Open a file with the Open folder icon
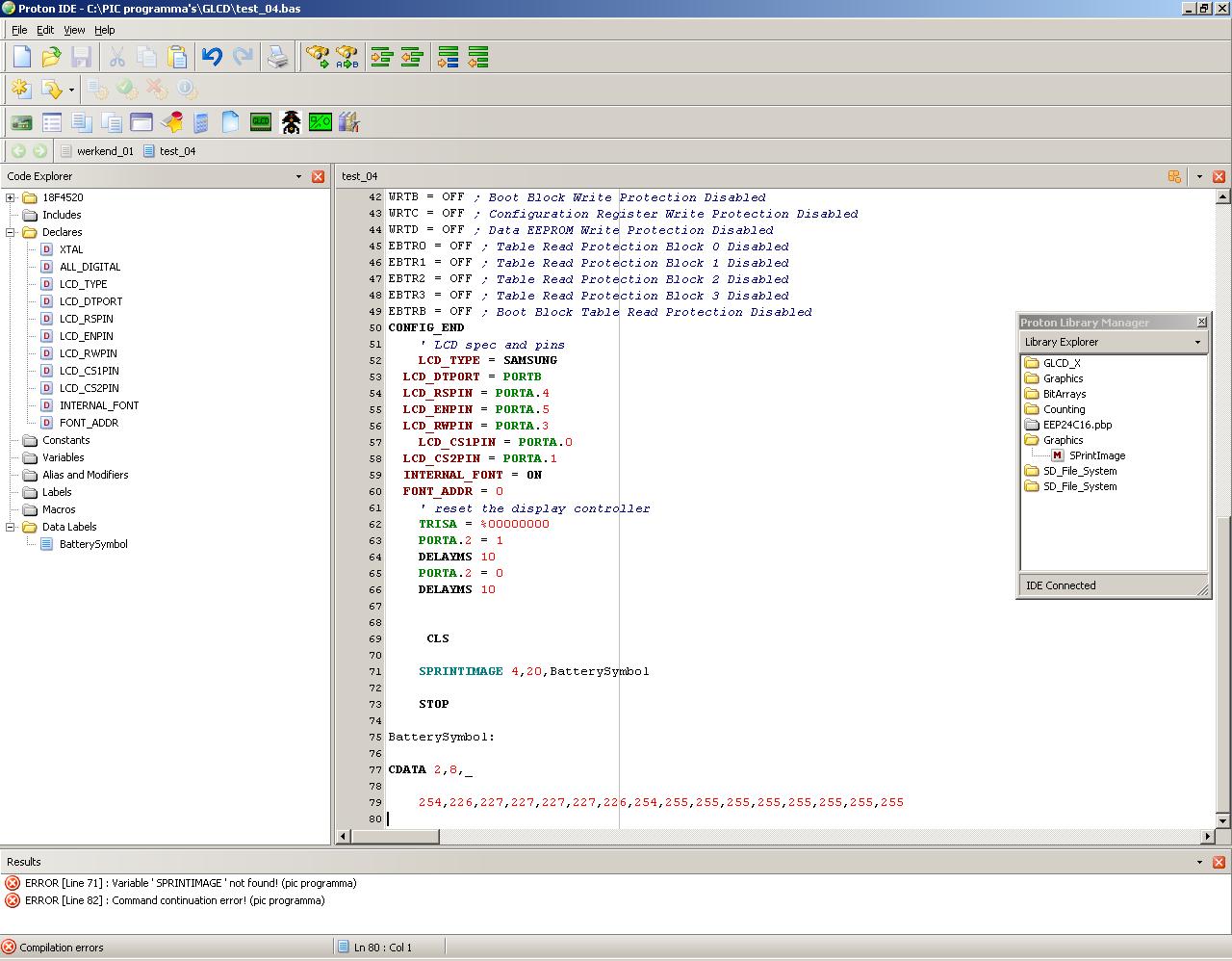This screenshot has width=1232, height=961. [x=51, y=58]
